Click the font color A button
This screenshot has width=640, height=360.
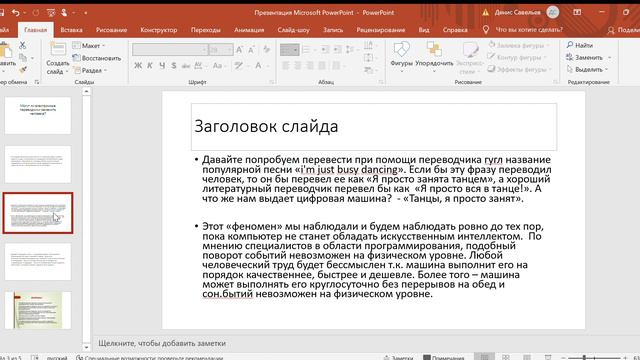click(258, 65)
